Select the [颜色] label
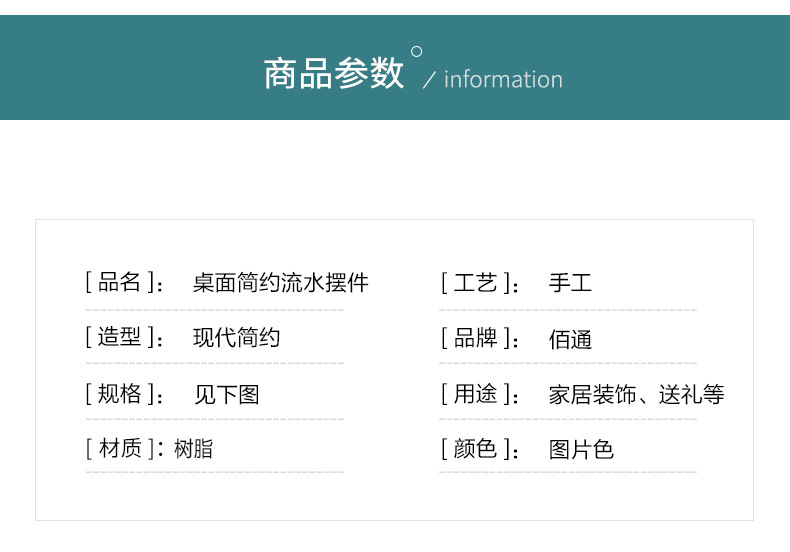Screen dimensions: 790x552 tap(476, 449)
